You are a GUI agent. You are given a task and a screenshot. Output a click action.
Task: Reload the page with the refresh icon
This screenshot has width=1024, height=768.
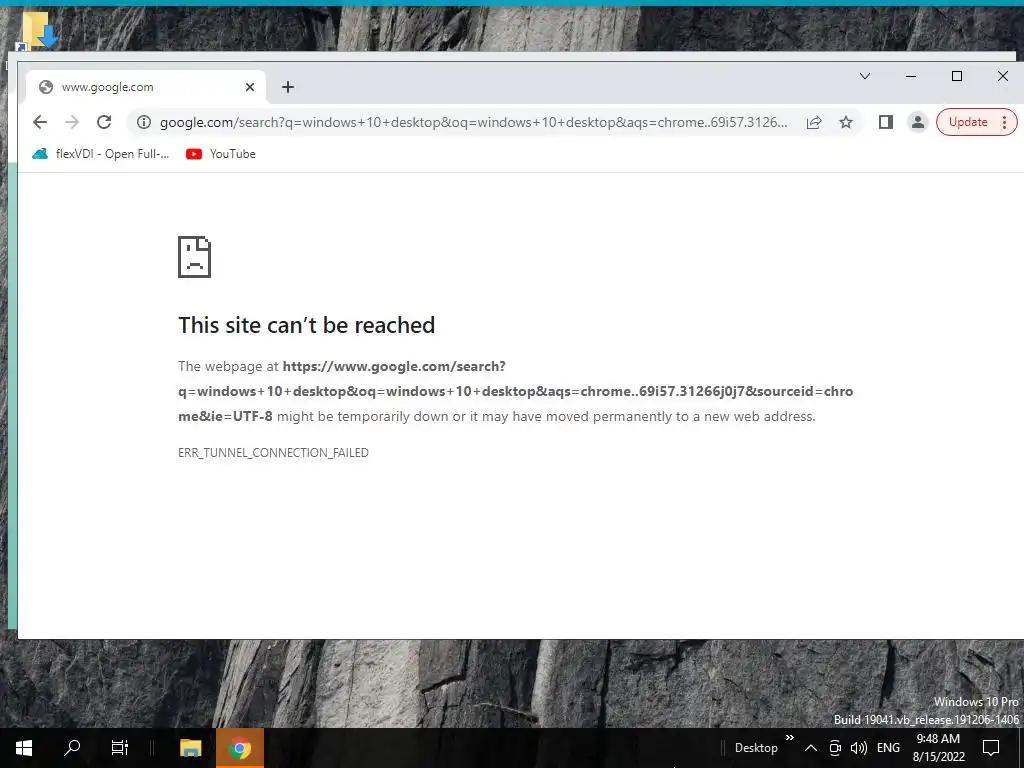104,122
